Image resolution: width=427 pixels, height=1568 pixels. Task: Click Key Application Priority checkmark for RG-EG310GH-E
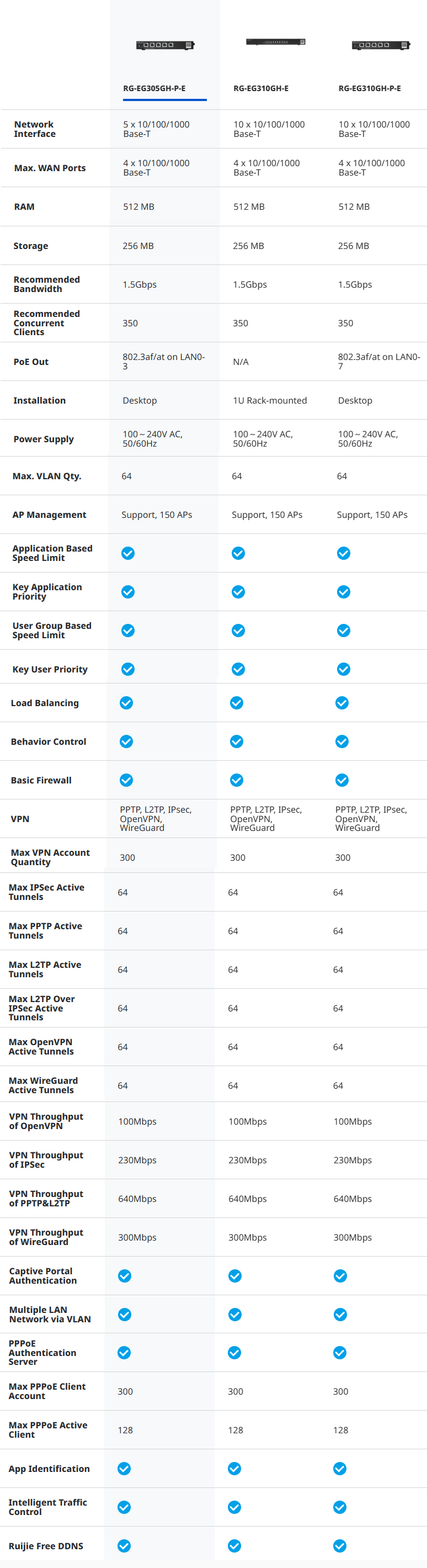(x=238, y=592)
